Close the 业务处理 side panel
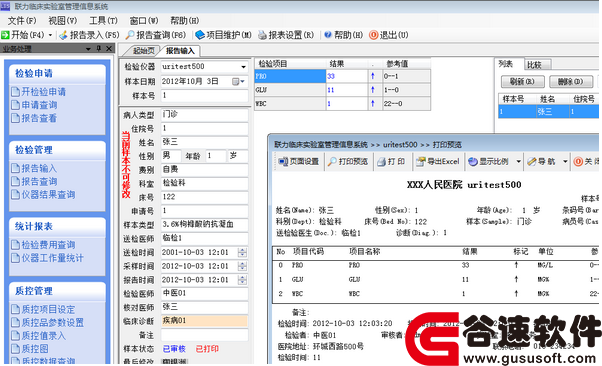The image size is (602, 366). [109, 48]
